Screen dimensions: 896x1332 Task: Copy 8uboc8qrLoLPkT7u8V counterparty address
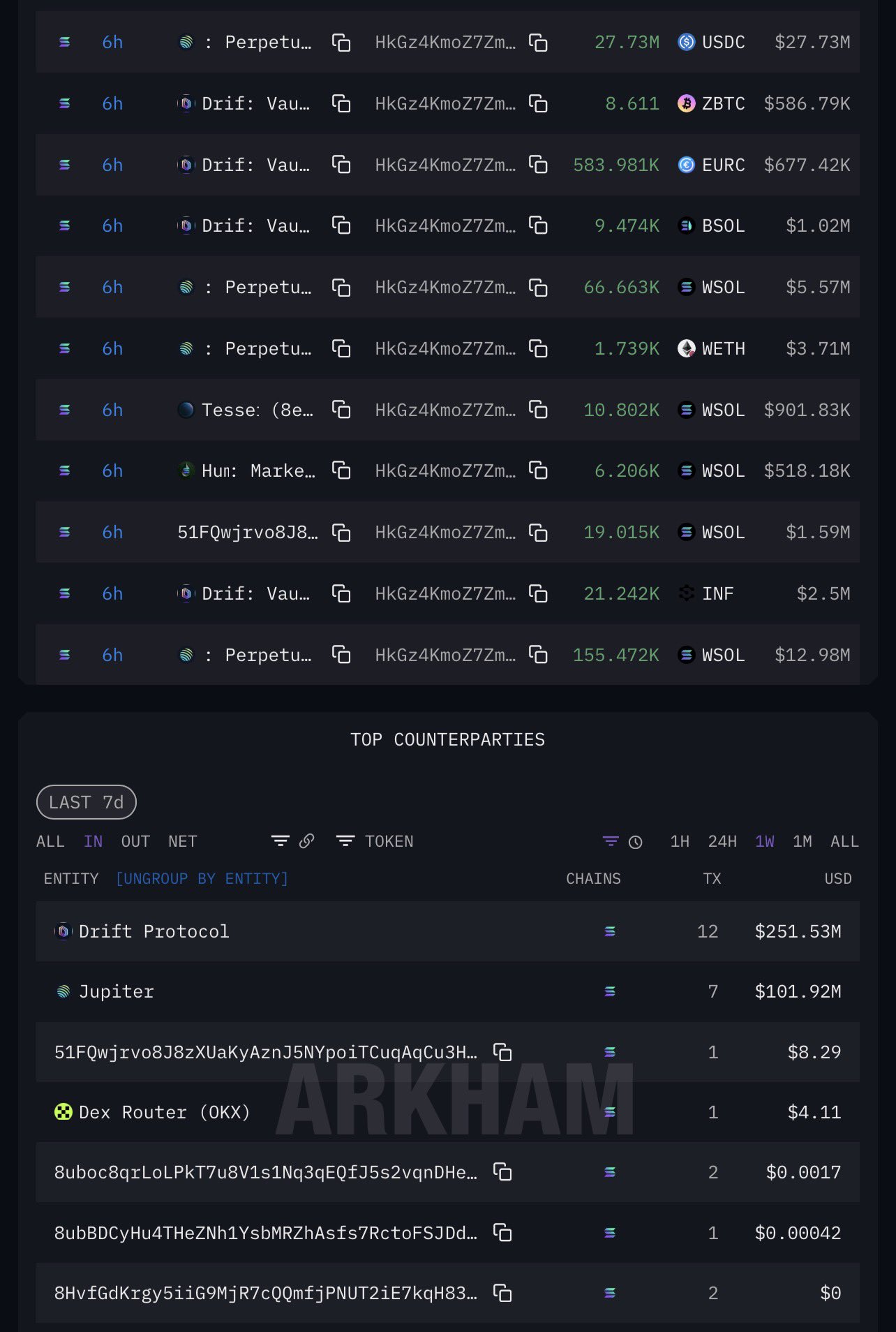click(x=502, y=1172)
